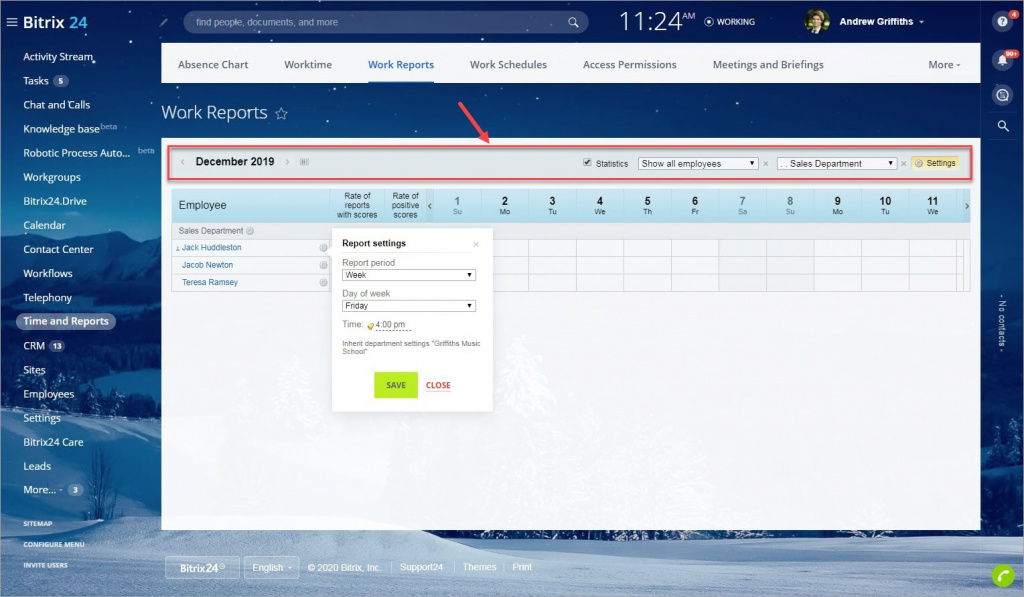Close the Report settings popup

tap(476, 244)
